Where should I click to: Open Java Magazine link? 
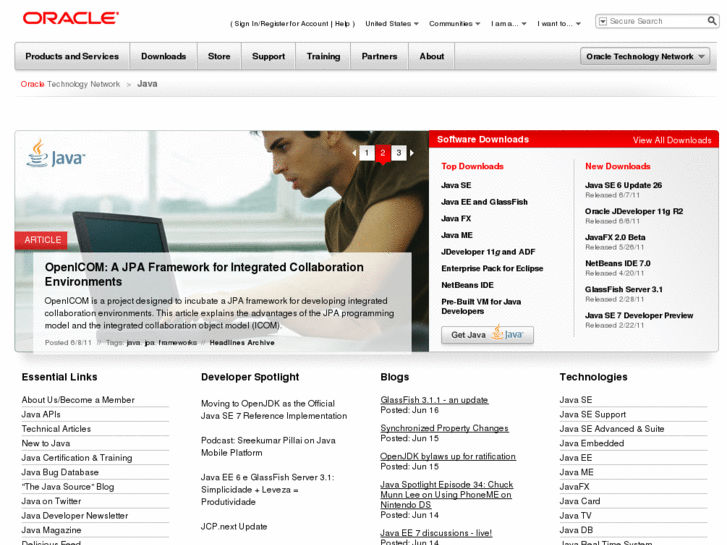tap(51, 530)
